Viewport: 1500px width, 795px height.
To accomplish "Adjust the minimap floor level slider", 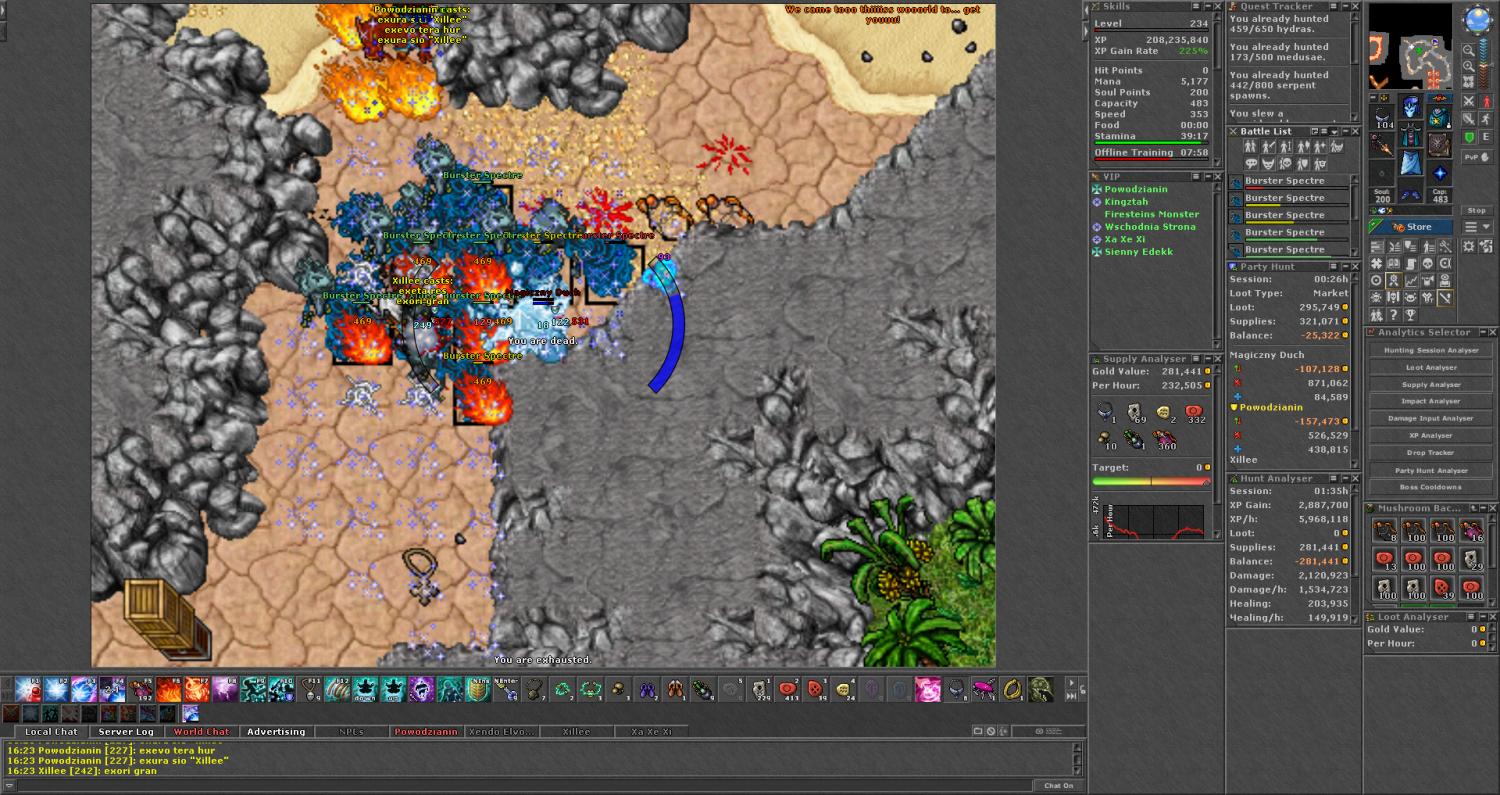I will [1483, 62].
